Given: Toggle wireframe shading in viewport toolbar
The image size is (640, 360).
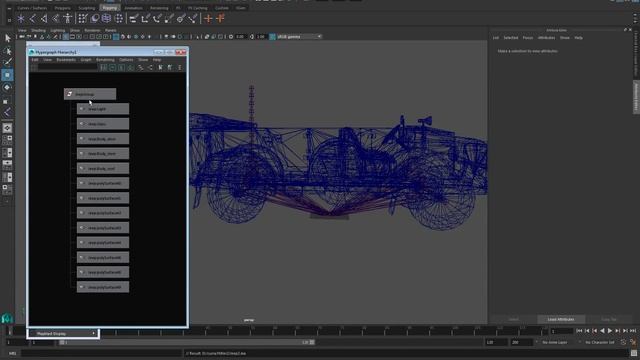Looking at the screenshot, I should tap(116, 37).
